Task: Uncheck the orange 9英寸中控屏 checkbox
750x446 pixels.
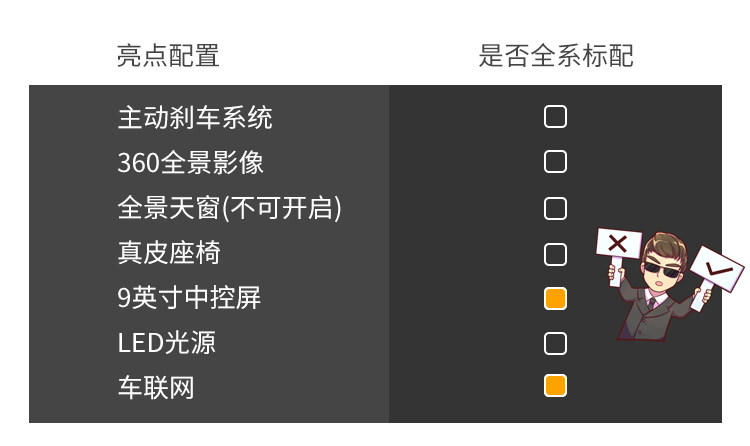Action: [x=555, y=298]
